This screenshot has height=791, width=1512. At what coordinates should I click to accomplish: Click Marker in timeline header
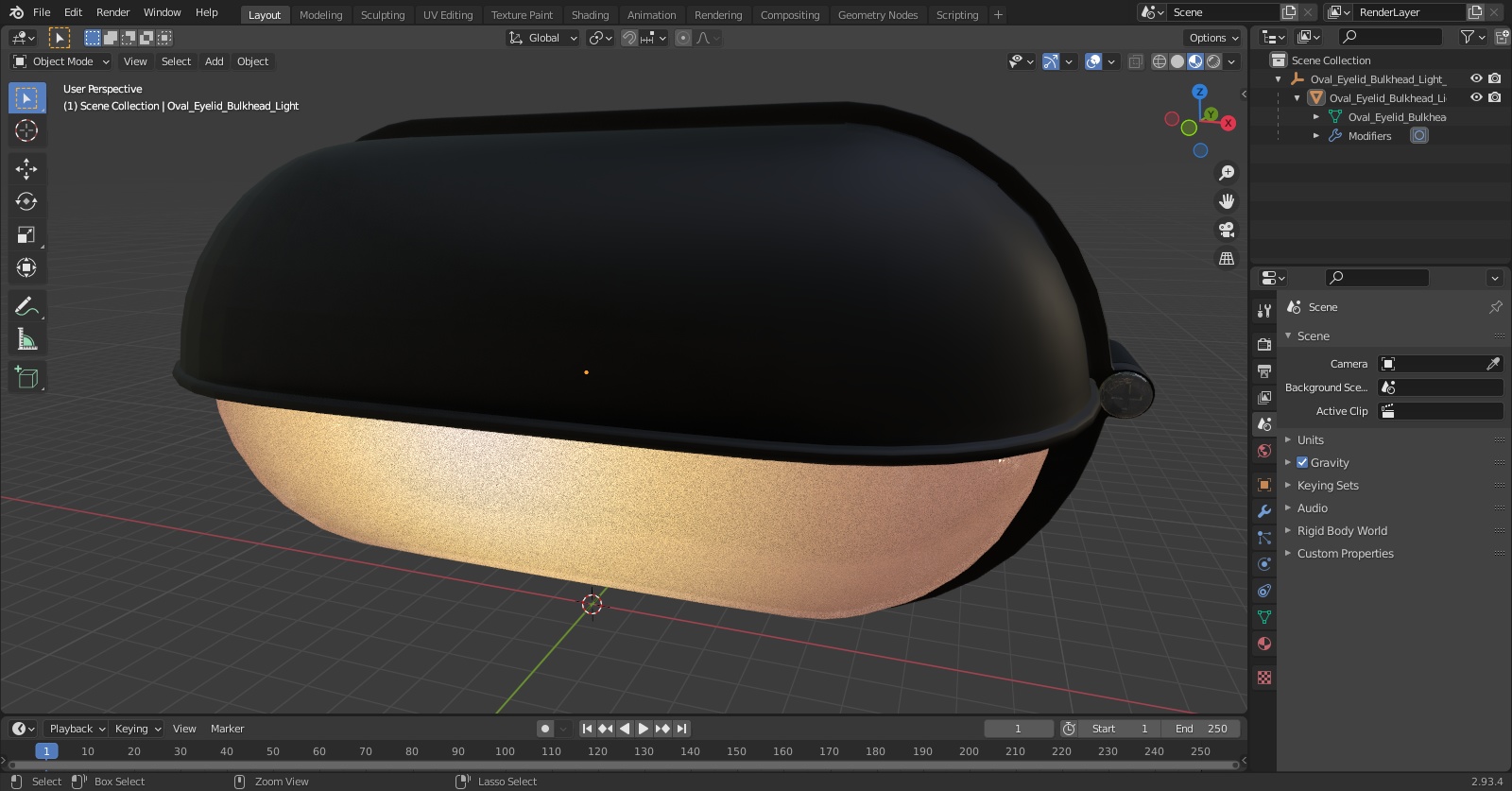pos(227,729)
